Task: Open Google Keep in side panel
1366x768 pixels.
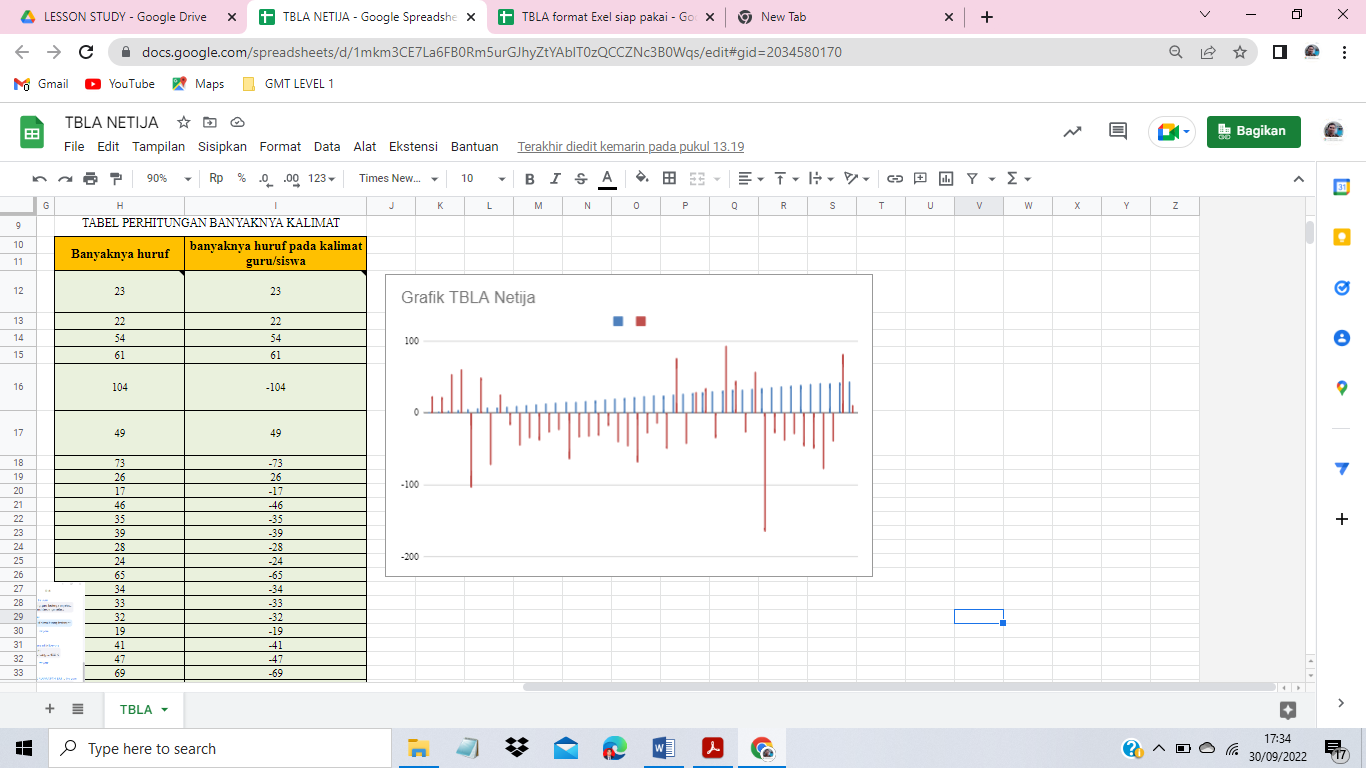Action: pos(1342,237)
